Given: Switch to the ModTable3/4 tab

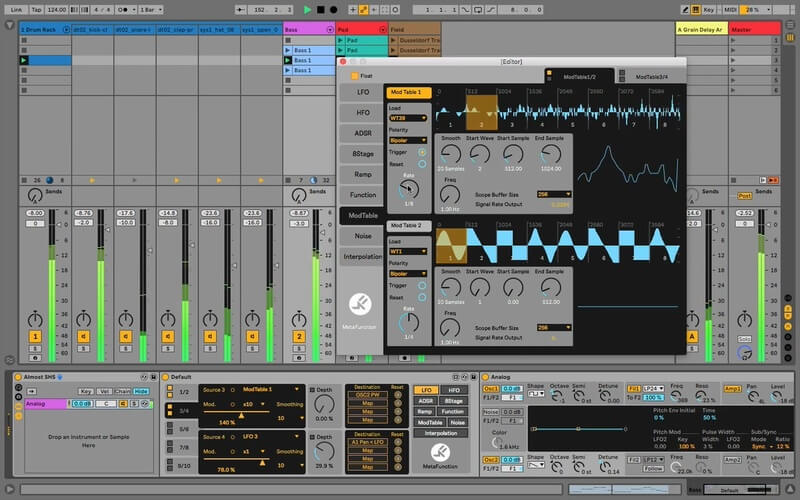Looking at the screenshot, I should click(x=652, y=77).
